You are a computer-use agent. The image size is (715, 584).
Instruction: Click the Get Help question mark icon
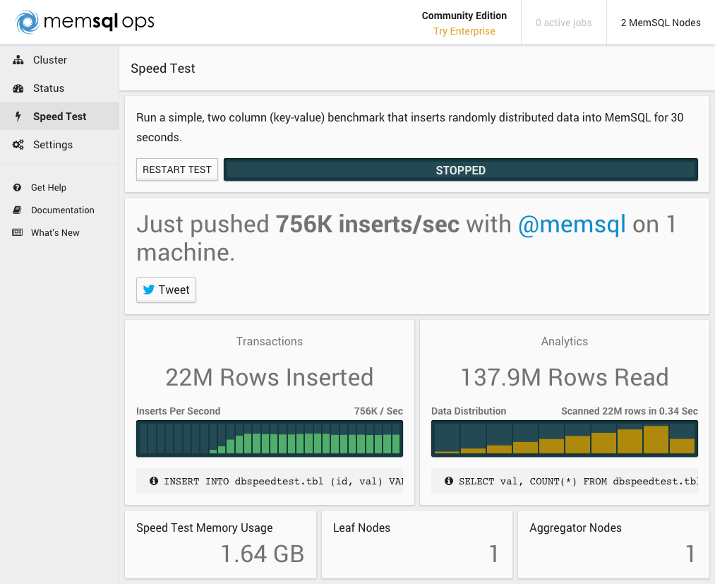click(17, 187)
